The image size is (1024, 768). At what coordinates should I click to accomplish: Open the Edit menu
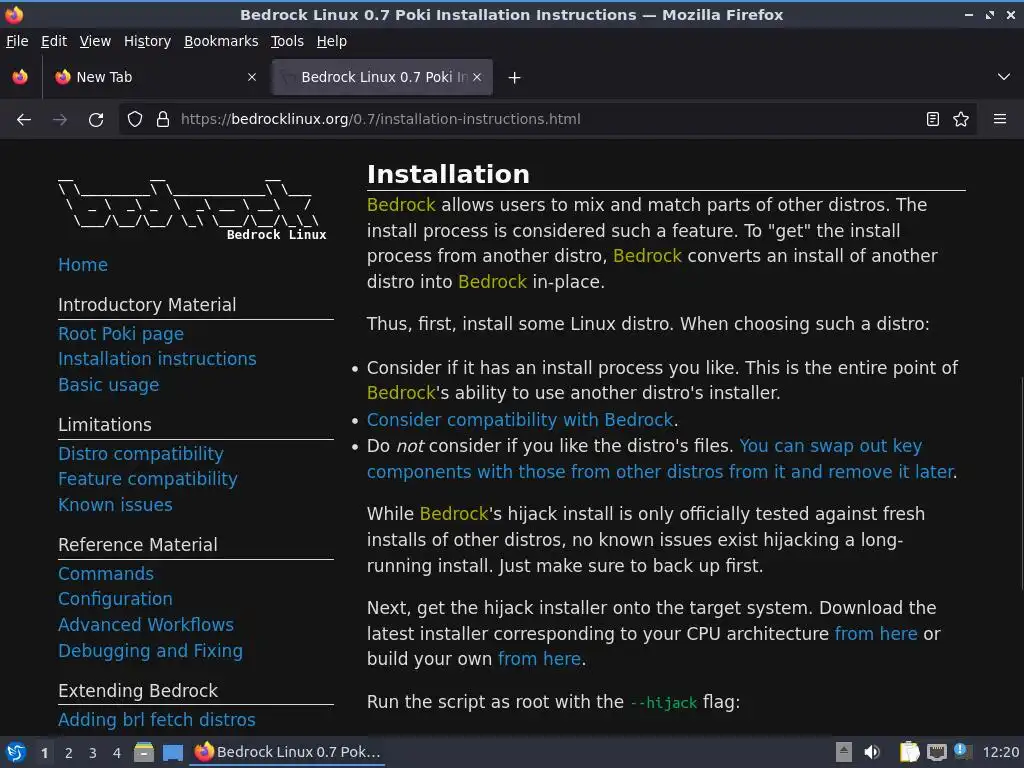click(x=54, y=41)
